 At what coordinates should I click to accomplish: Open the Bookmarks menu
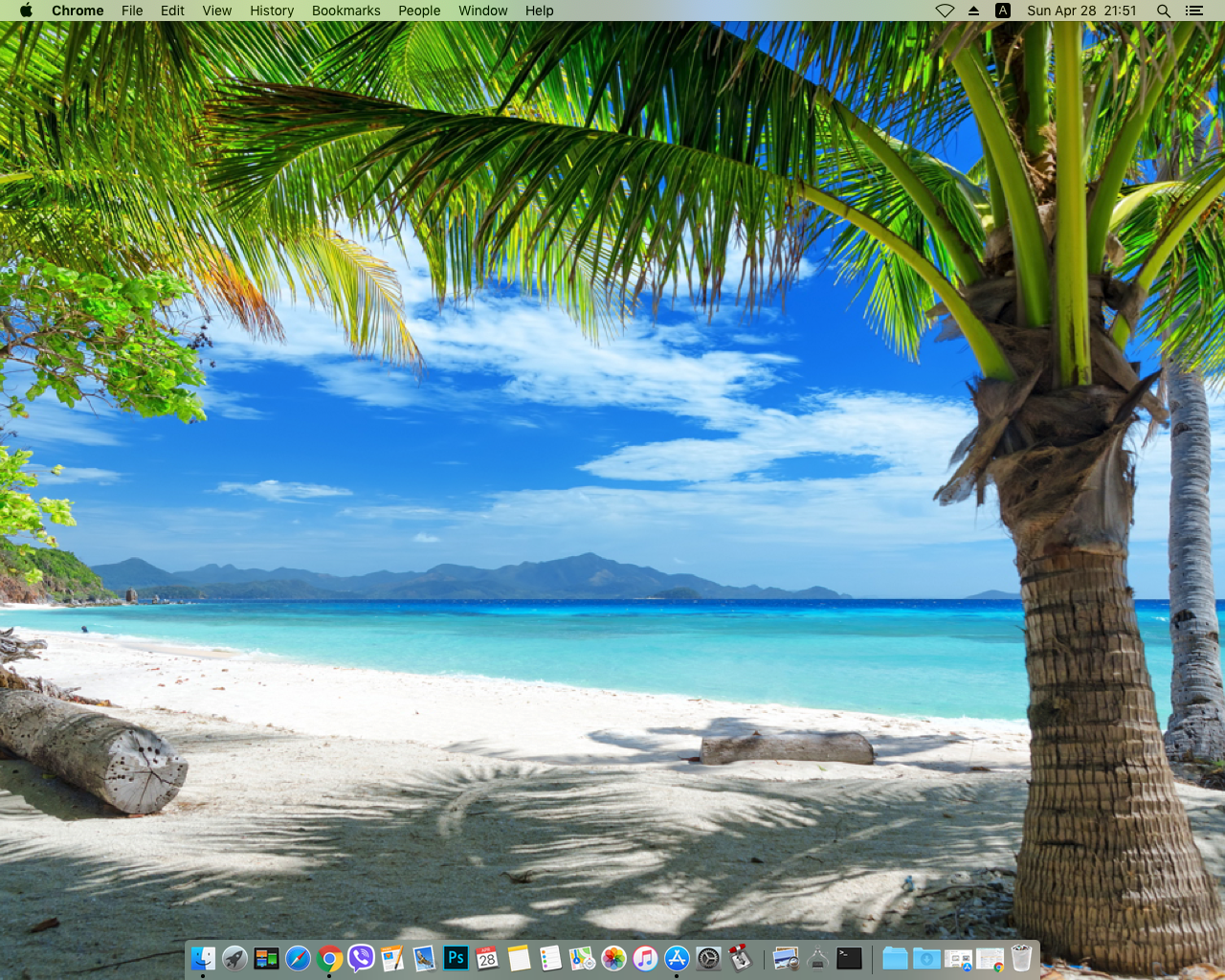coord(345,11)
